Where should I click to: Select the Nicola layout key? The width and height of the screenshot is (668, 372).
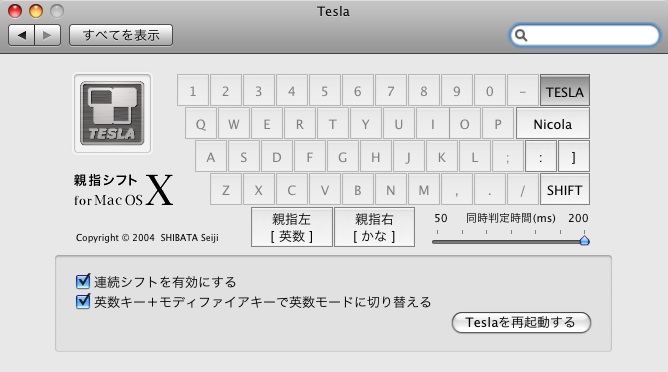pyautogui.click(x=553, y=124)
